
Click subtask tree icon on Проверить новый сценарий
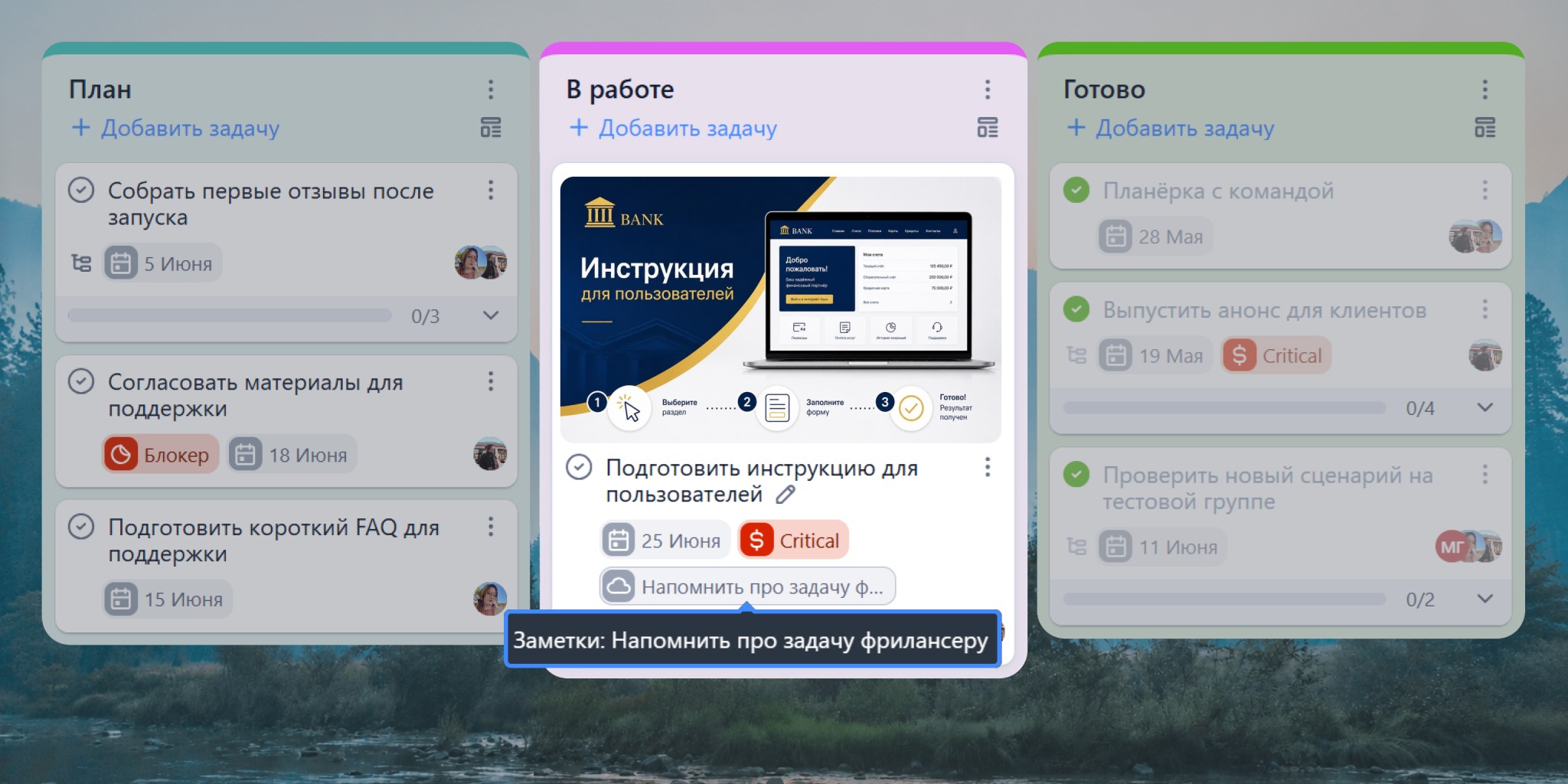point(1076,547)
